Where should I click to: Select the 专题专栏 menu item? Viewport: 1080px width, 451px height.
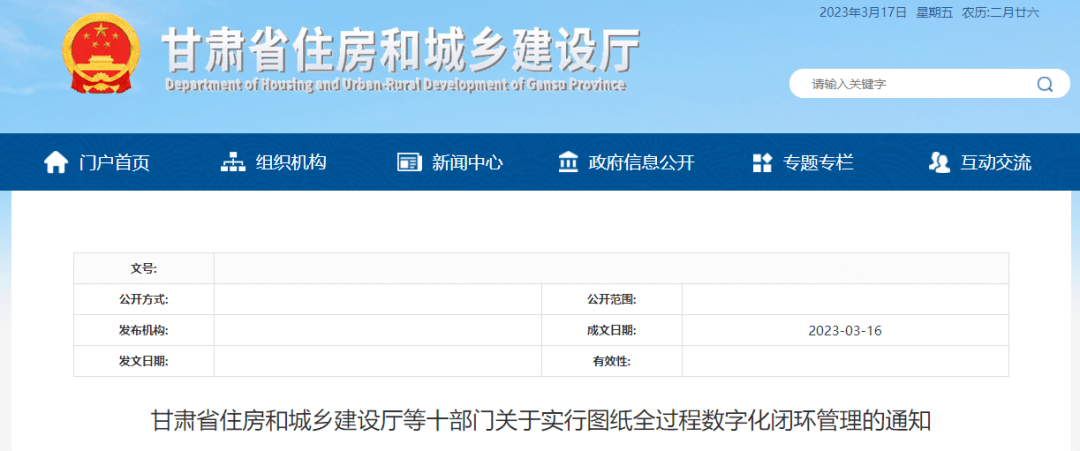click(818, 163)
